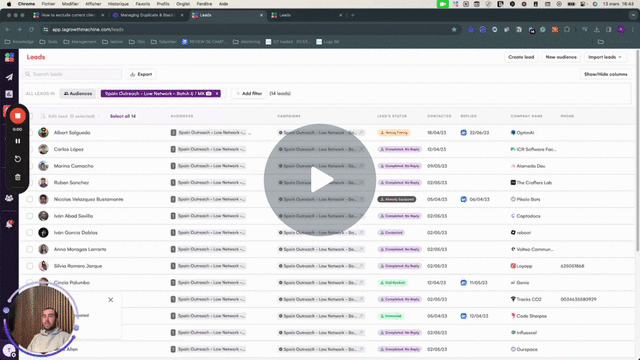Tick the checkbox for Ivan Abad Sevilla
This screenshot has height=360, width=640.
[30, 216]
